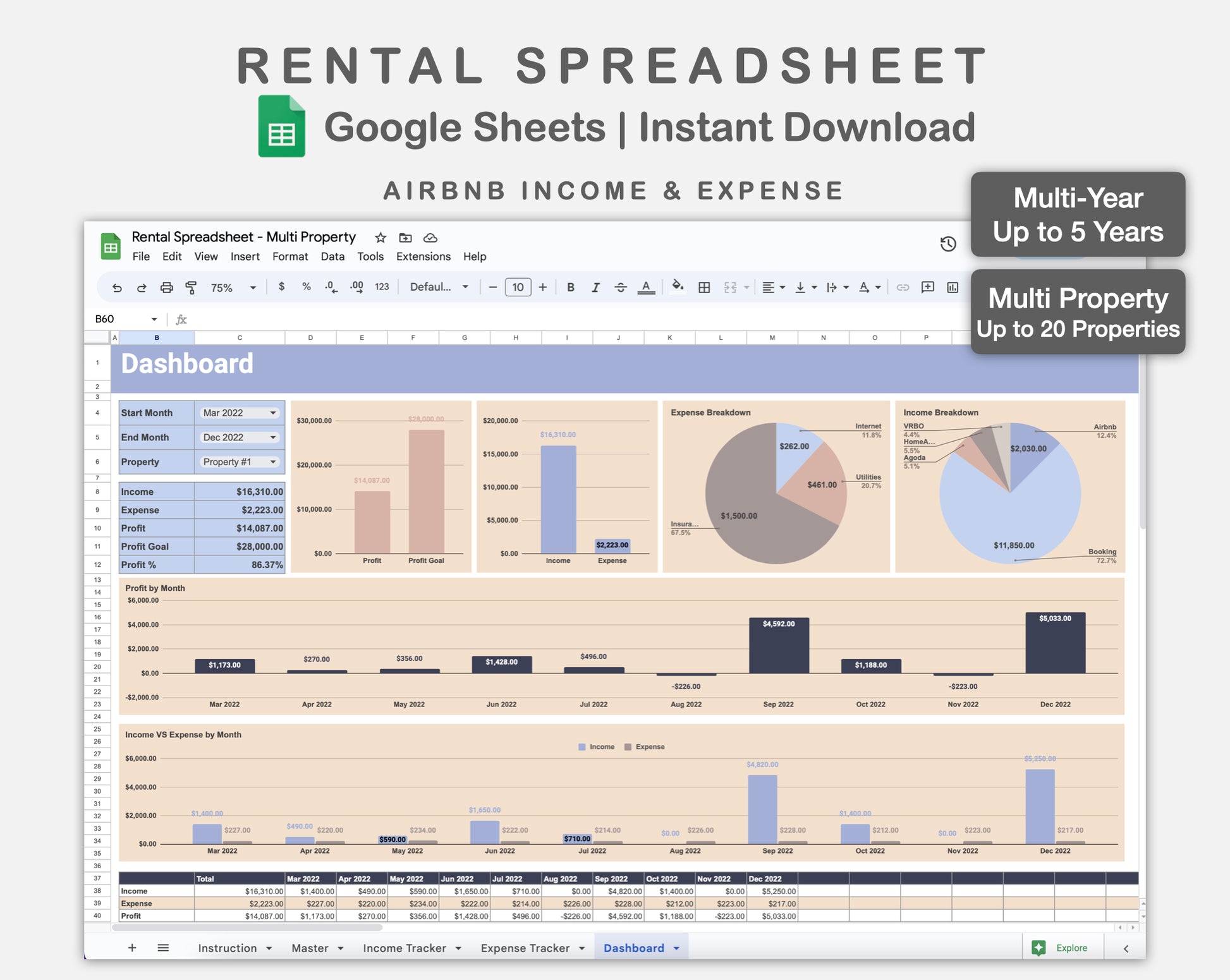Toggle italic formatting

click(x=595, y=287)
